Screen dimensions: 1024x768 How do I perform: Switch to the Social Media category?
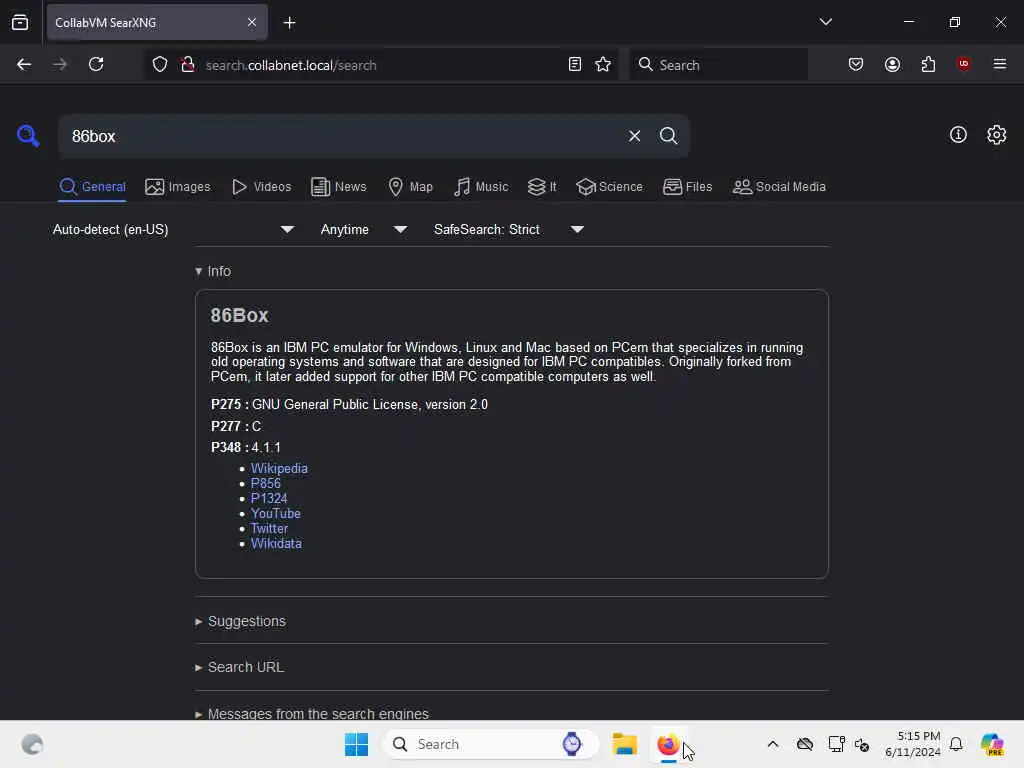click(779, 187)
